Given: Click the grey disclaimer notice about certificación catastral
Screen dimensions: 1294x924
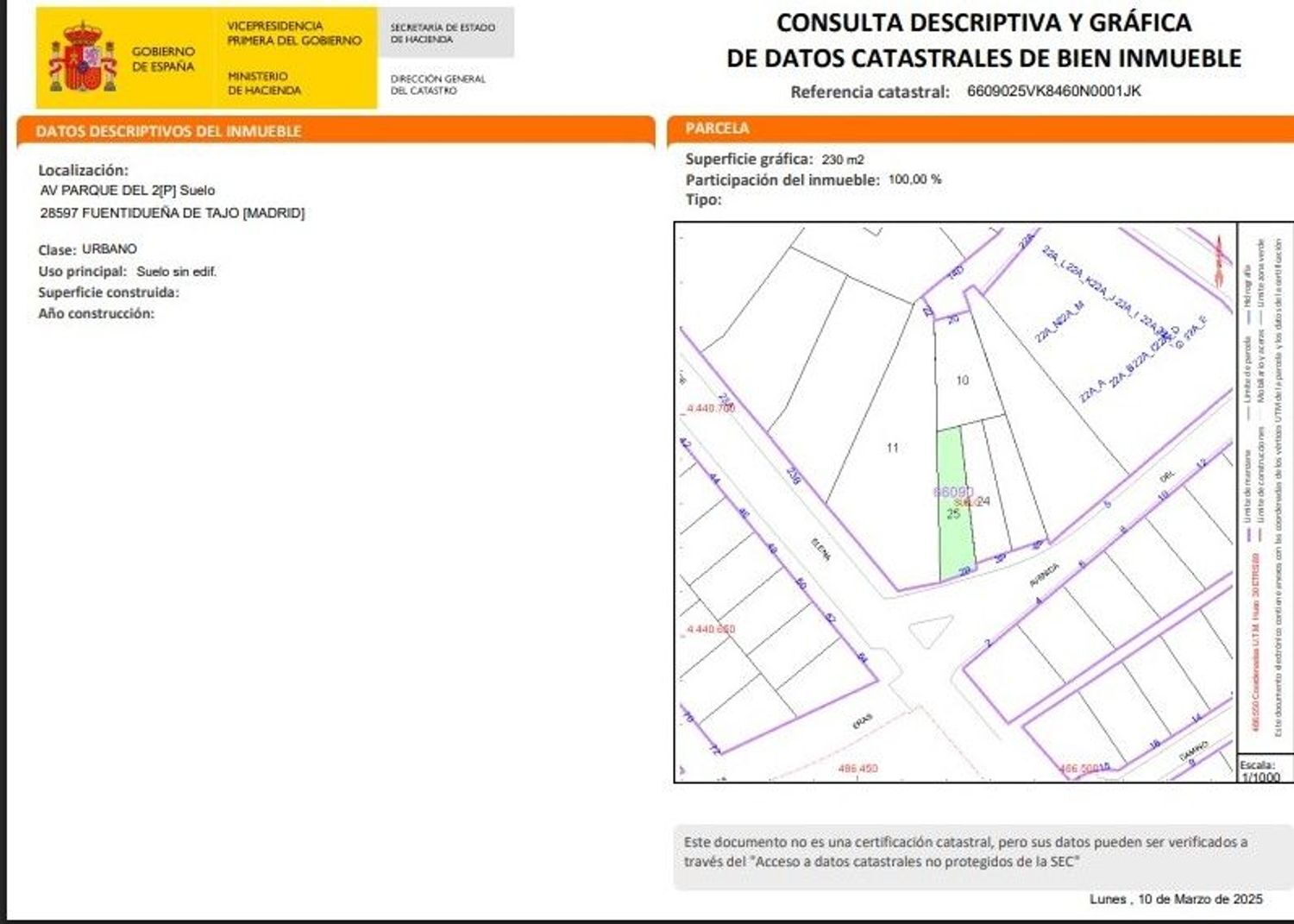Looking at the screenshot, I should coord(964,852).
